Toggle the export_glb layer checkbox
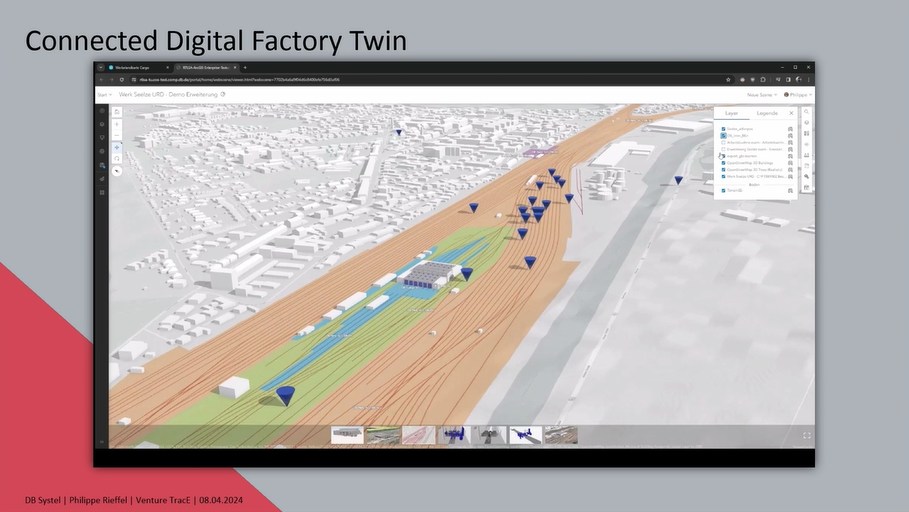The image size is (909, 512). pos(723,156)
